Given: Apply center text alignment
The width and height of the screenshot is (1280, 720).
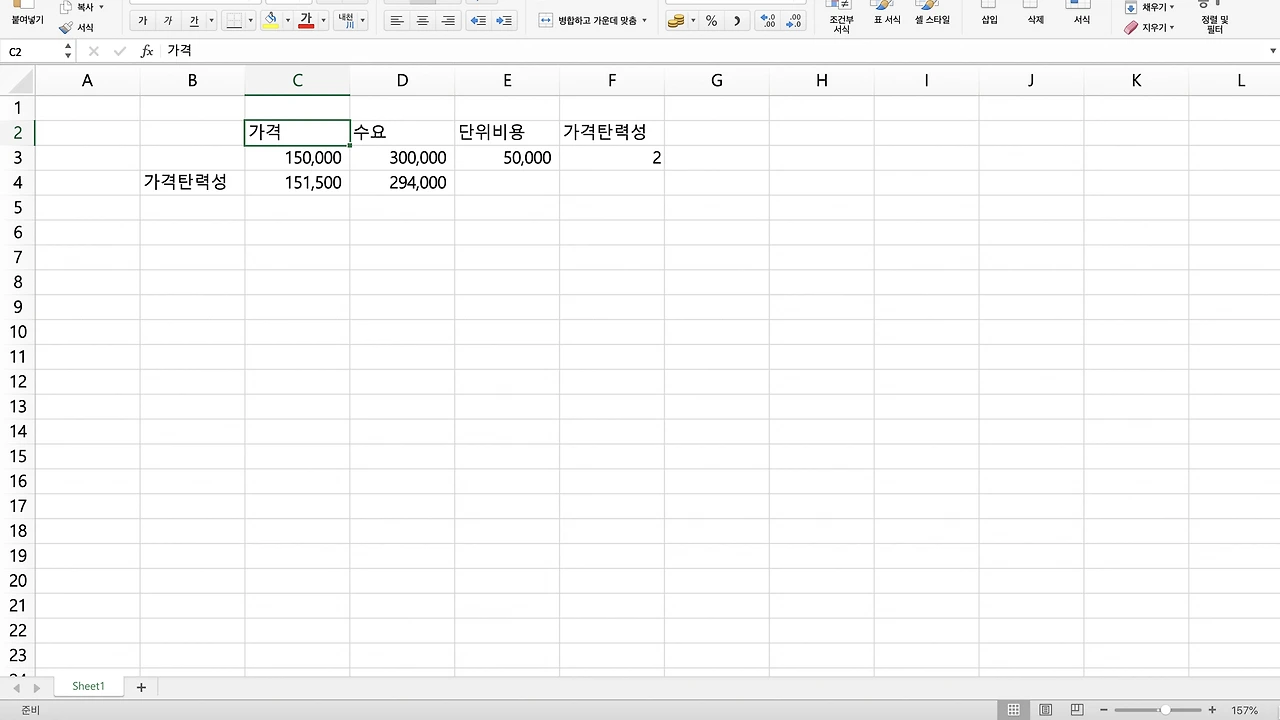Looking at the screenshot, I should [422, 20].
